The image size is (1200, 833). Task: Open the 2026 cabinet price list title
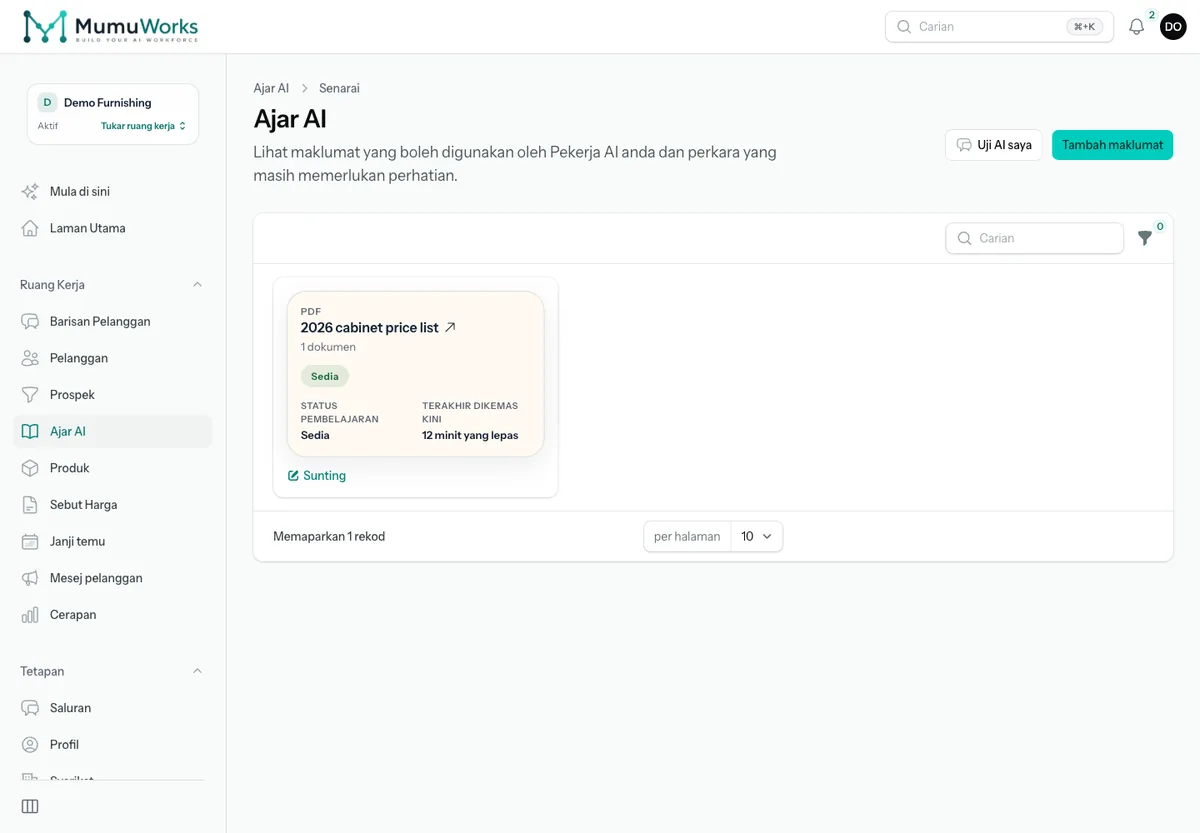click(370, 327)
